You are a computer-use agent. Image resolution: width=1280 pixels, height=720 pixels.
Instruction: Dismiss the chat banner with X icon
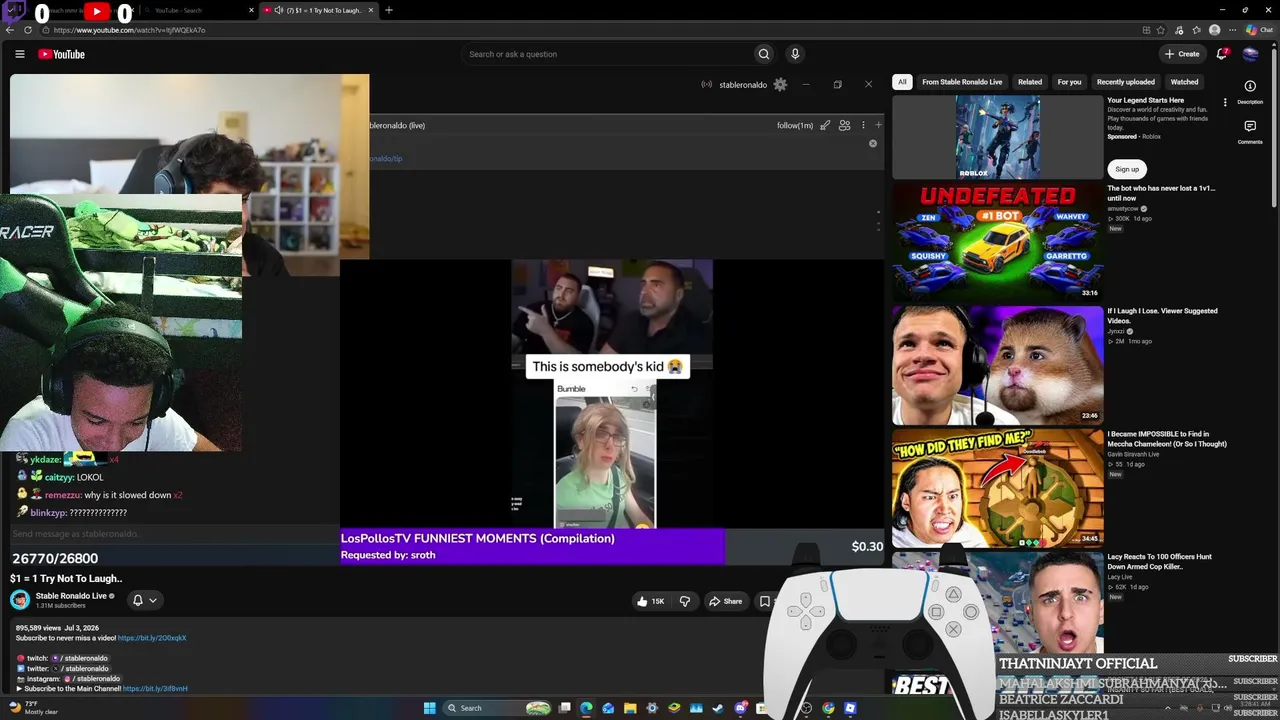click(x=873, y=144)
